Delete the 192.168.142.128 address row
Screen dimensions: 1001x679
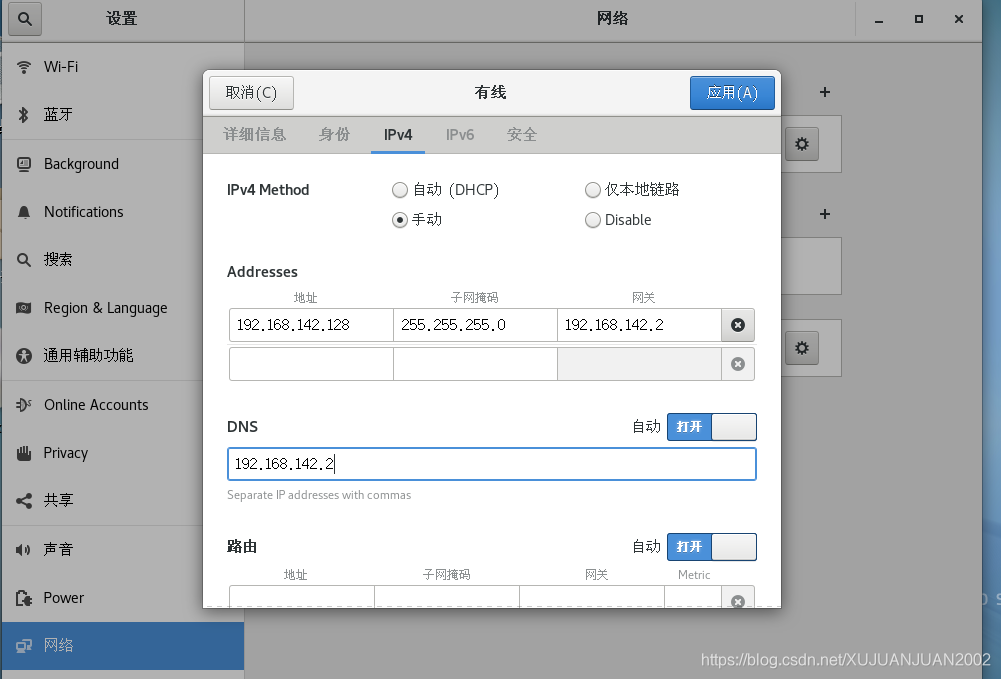point(737,325)
